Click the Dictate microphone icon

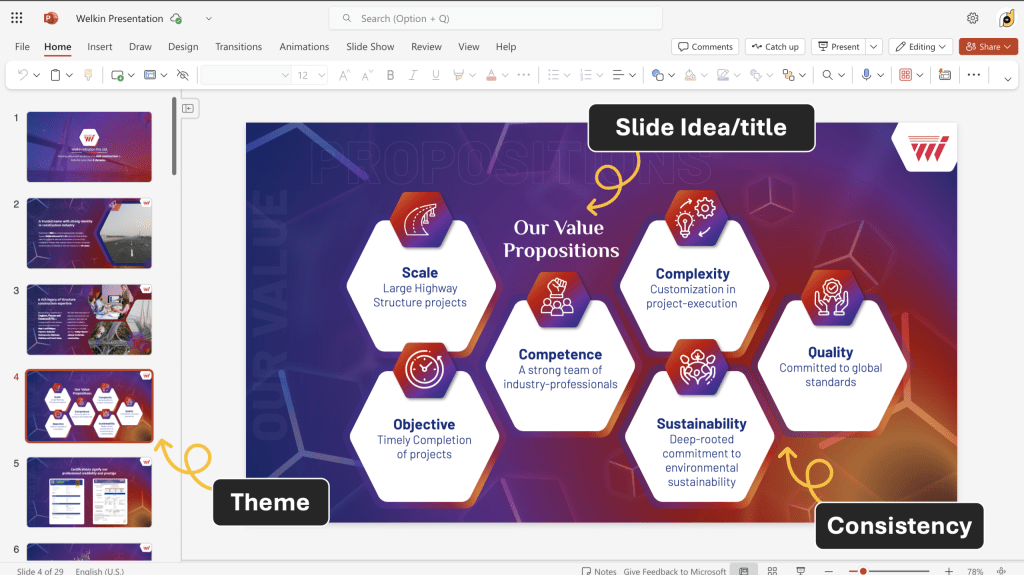point(866,75)
